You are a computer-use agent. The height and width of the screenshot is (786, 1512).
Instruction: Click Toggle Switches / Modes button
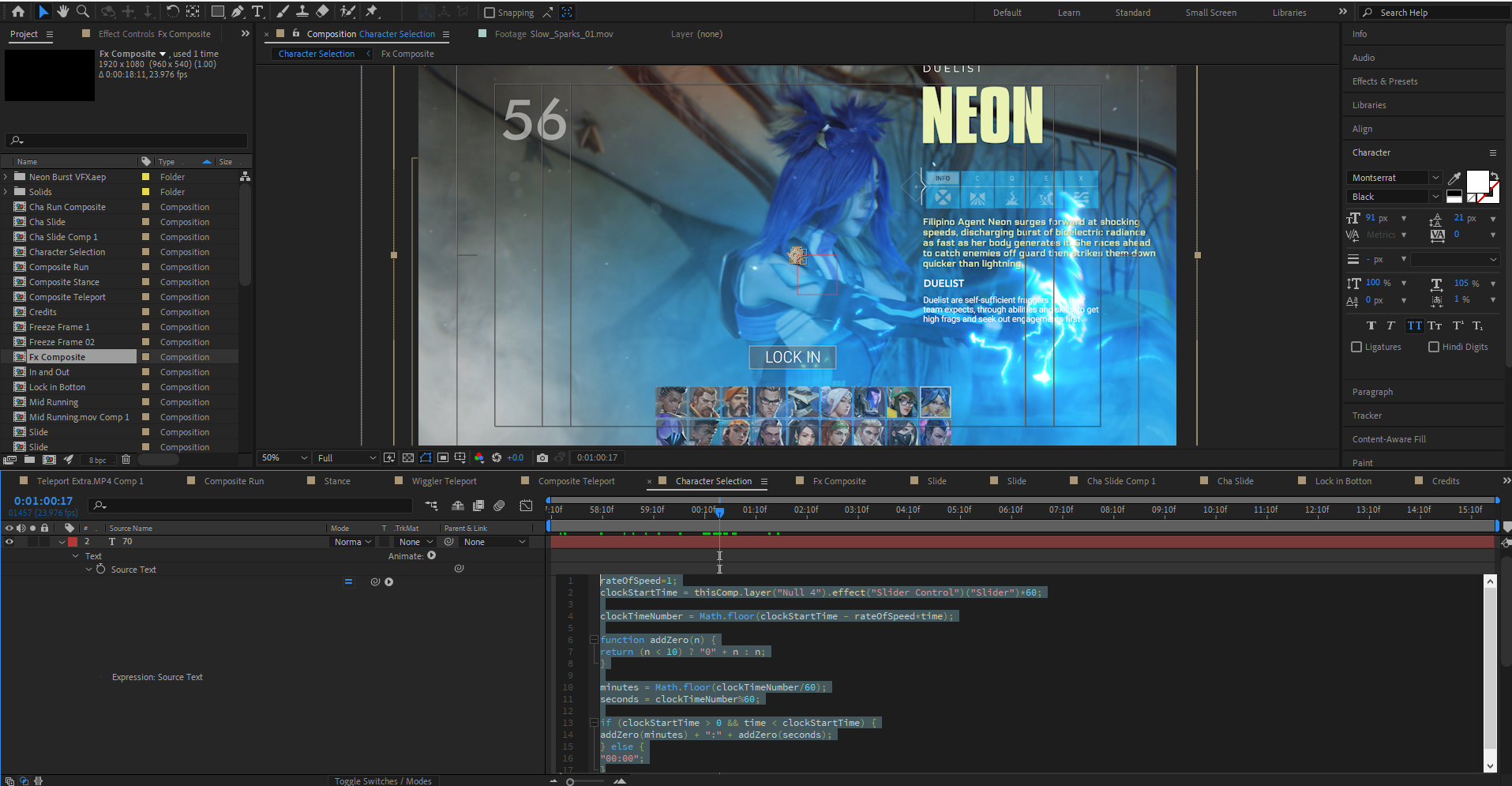point(383,780)
